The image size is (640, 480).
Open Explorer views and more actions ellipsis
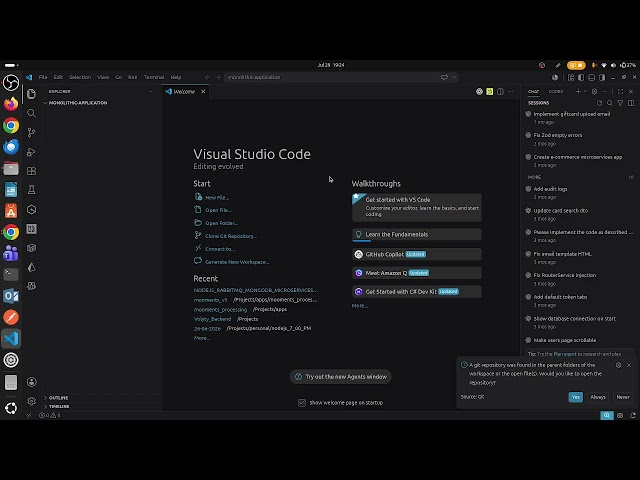coord(152,91)
